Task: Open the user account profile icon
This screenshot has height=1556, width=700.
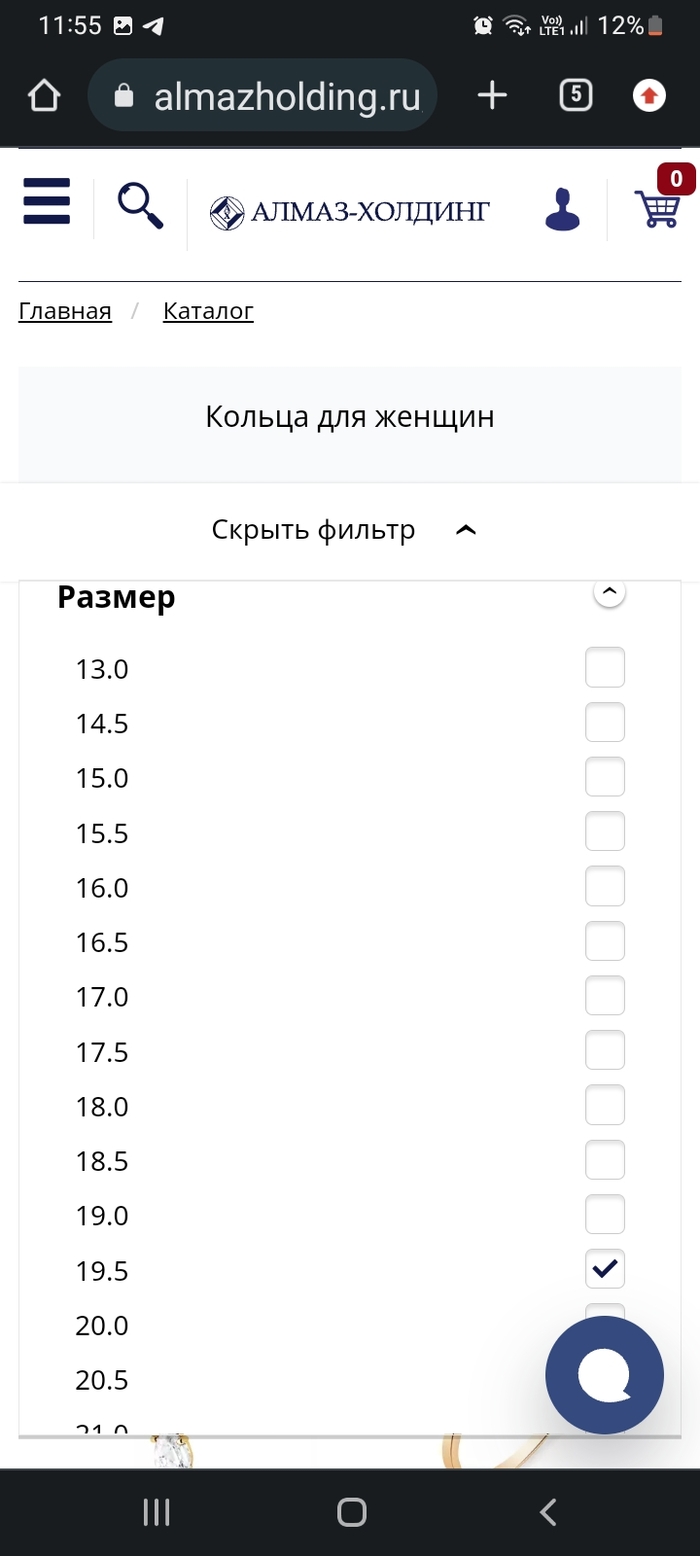Action: (x=562, y=210)
